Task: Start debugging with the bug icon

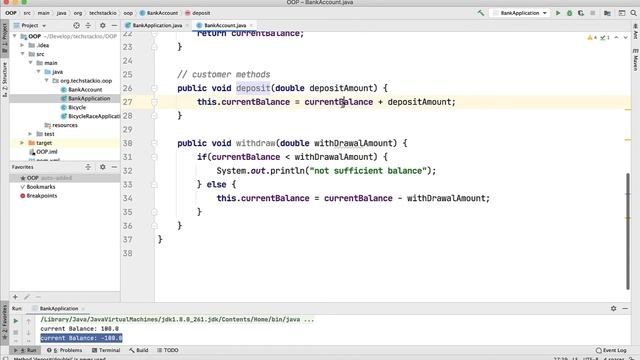Action: (569, 13)
